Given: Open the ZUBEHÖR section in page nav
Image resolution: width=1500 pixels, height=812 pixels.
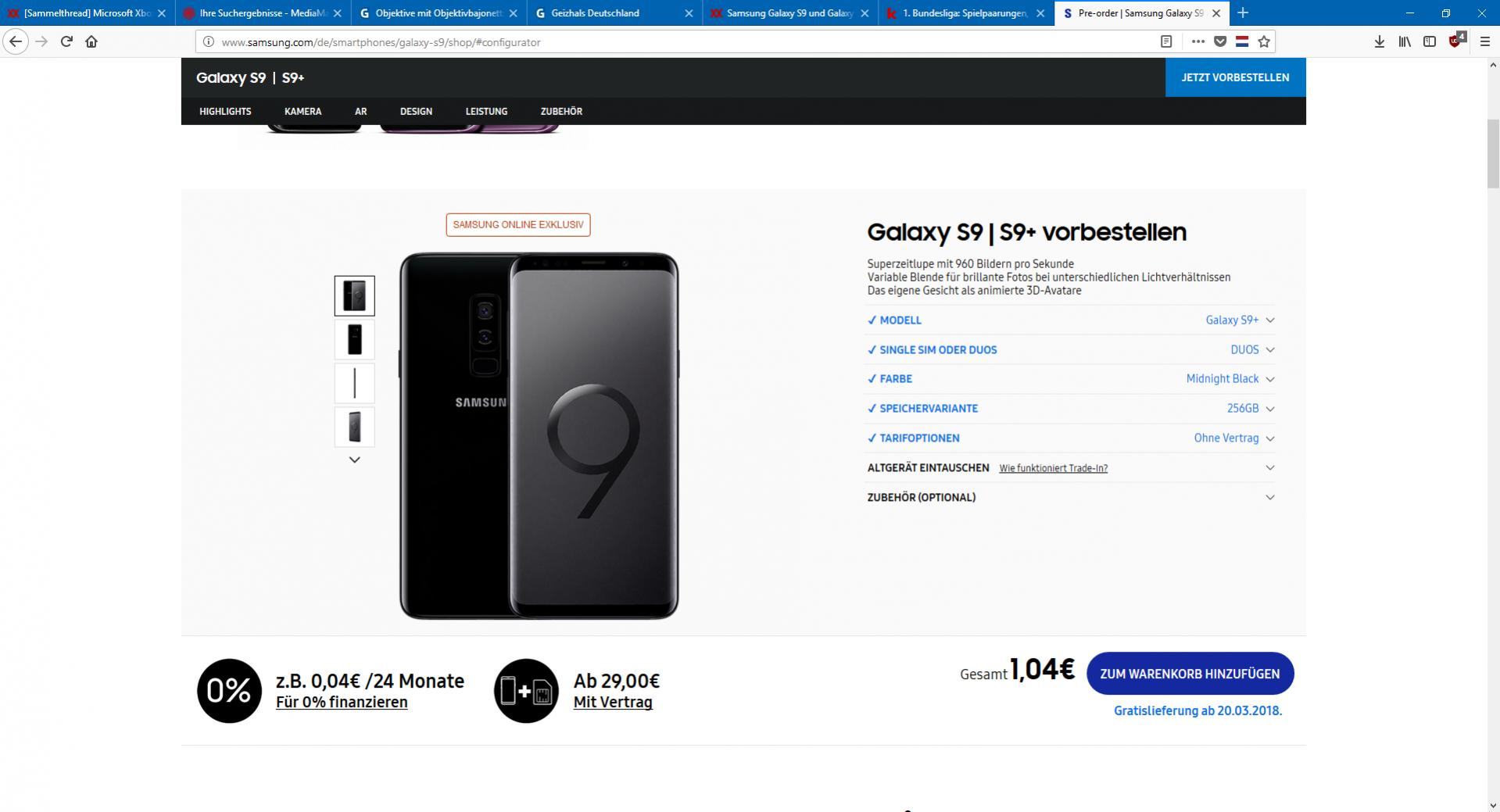Looking at the screenshot, I should click(561, 111).
